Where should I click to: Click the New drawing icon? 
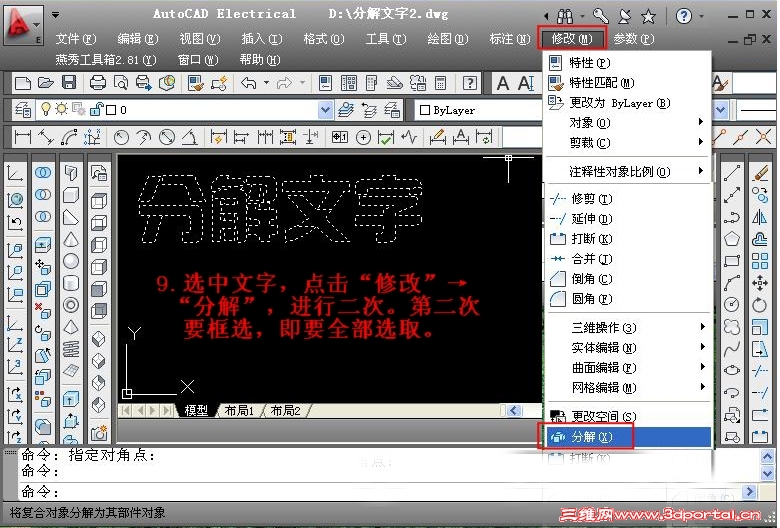(23, 83)
